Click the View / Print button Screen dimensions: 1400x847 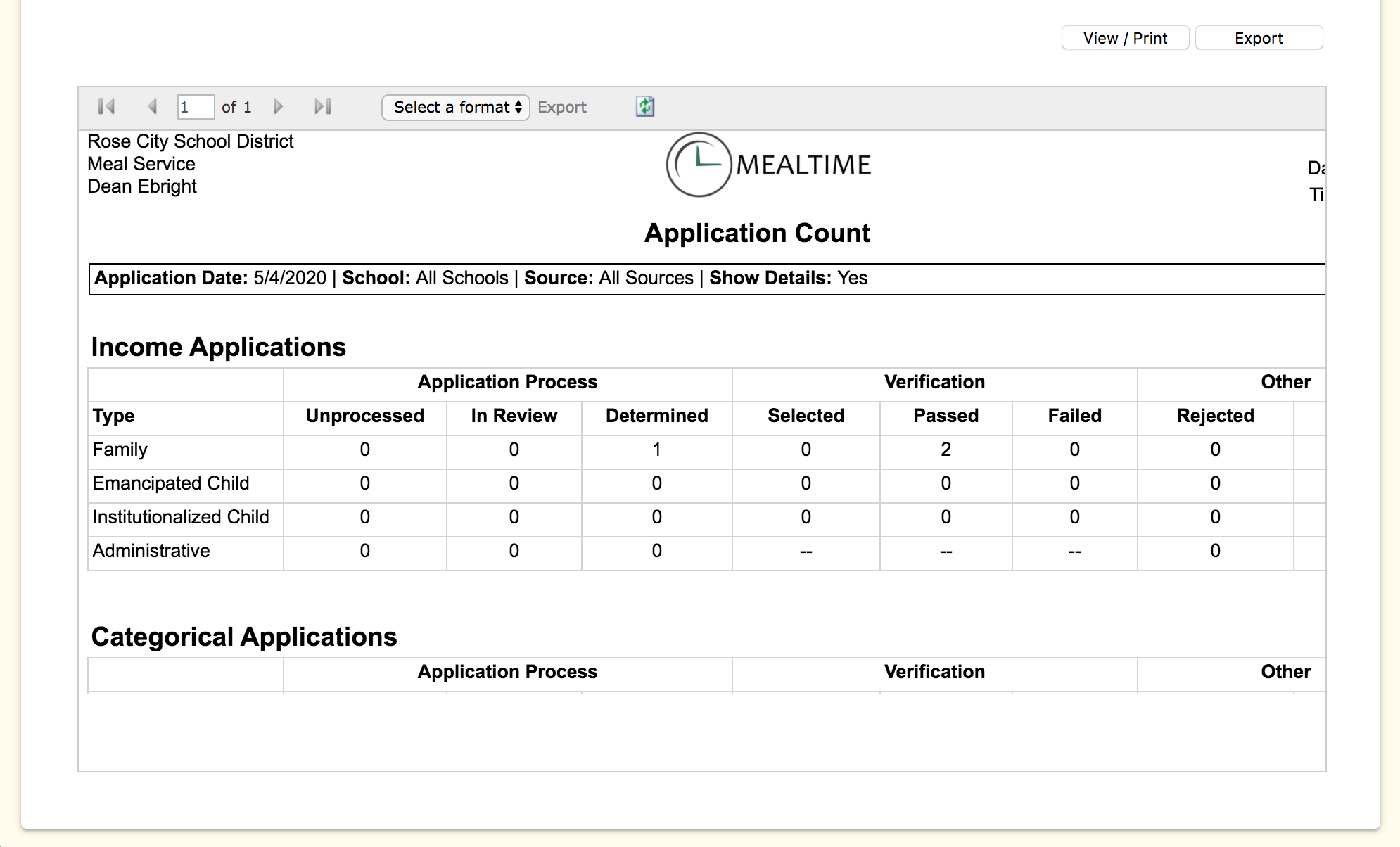(x=1125, y=38)
